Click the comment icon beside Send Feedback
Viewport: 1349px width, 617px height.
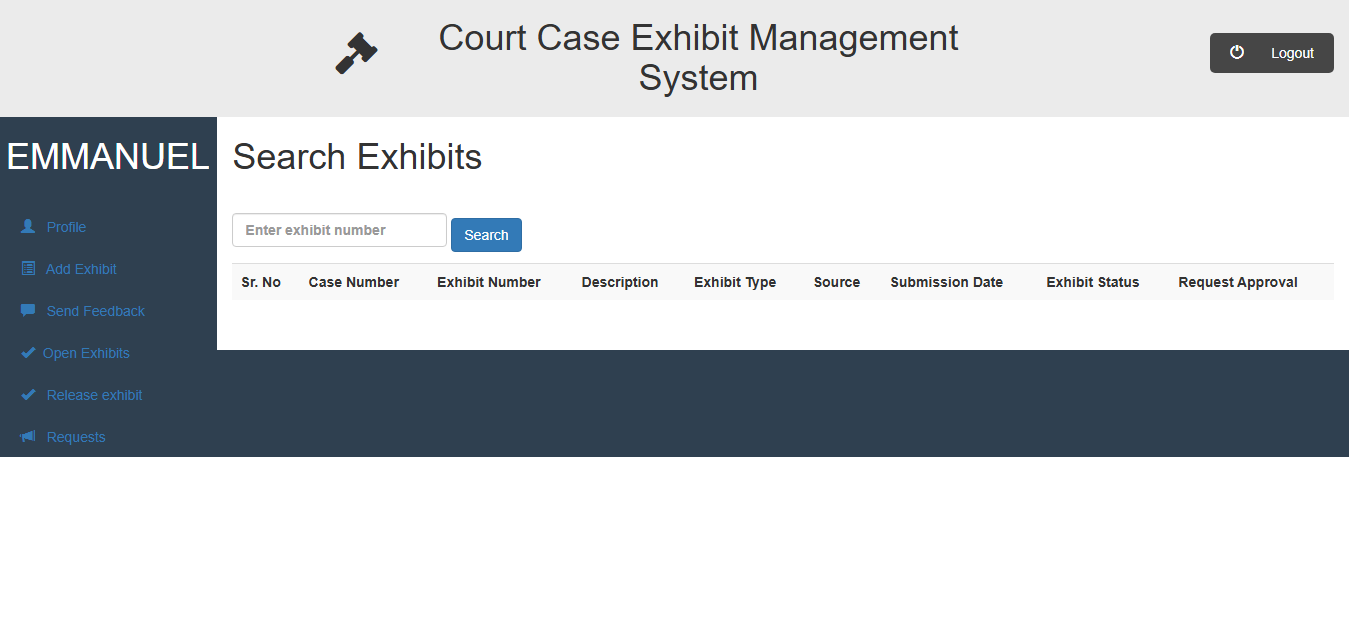pyautogui.click(x=28, y=311)
